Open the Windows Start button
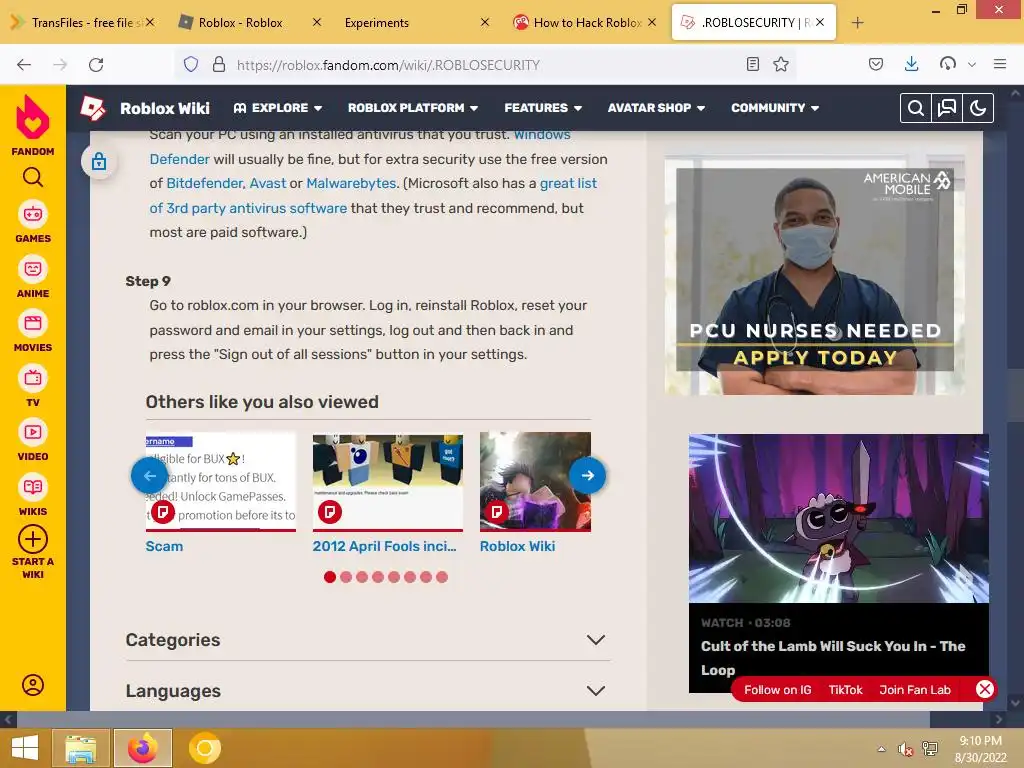The image size is (1024, 768). 25,748
